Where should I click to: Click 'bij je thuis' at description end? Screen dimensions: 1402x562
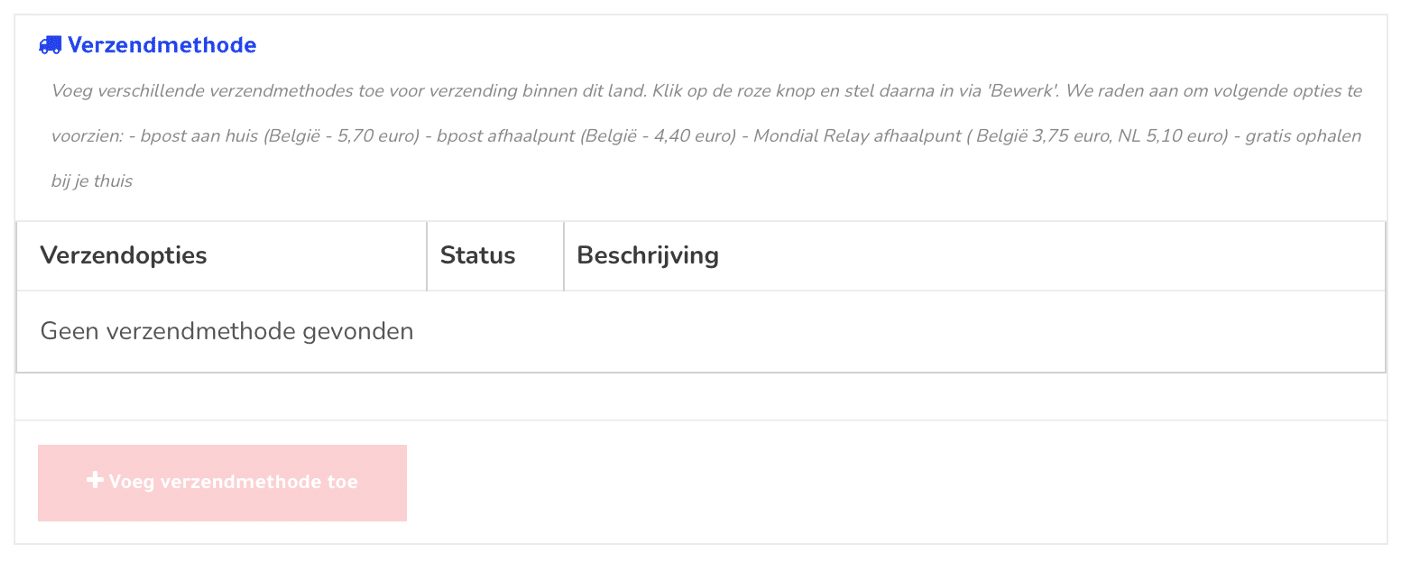pos(92,181)
